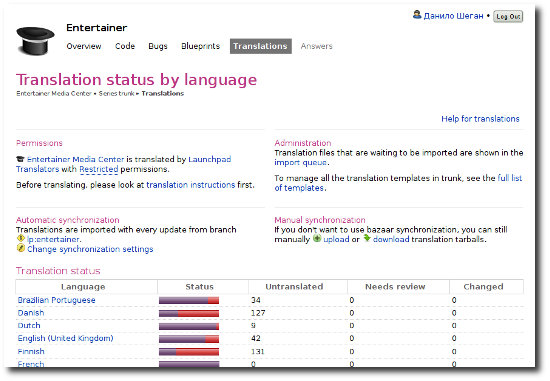Click the Dutch status progress bar
The width and height of the screenshot is (550, 381).
pos(189,326)
